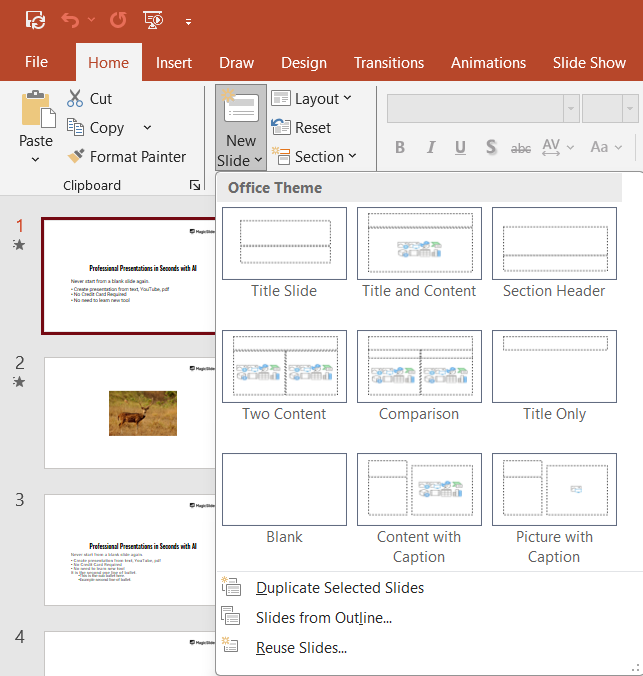643x676 pixels.
Task: Select the Format Painter brush icon
Action: (x=75, y=157)
